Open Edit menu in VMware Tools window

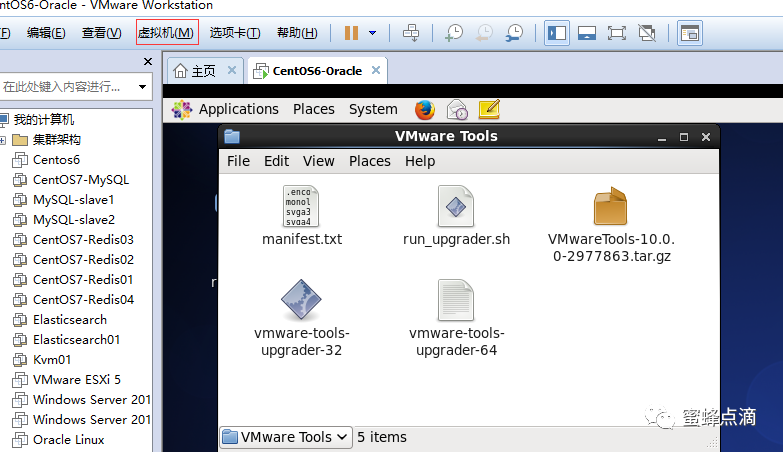point(276,161)
